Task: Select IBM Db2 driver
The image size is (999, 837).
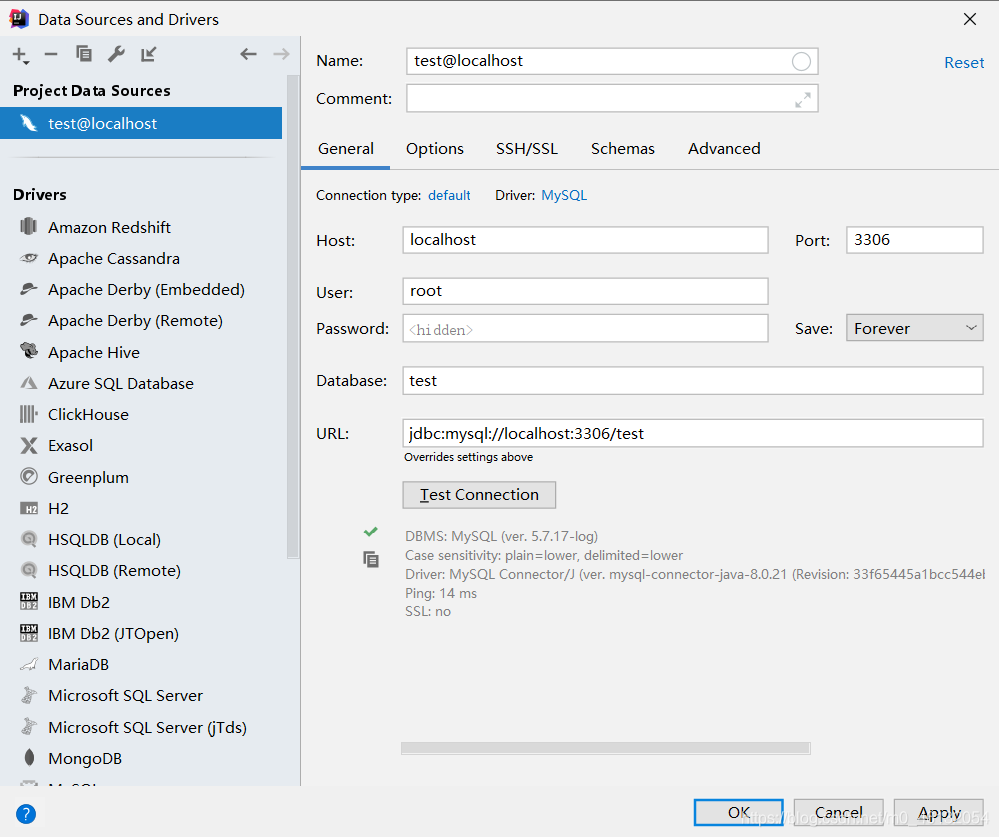Action: (x=141, y=602)
